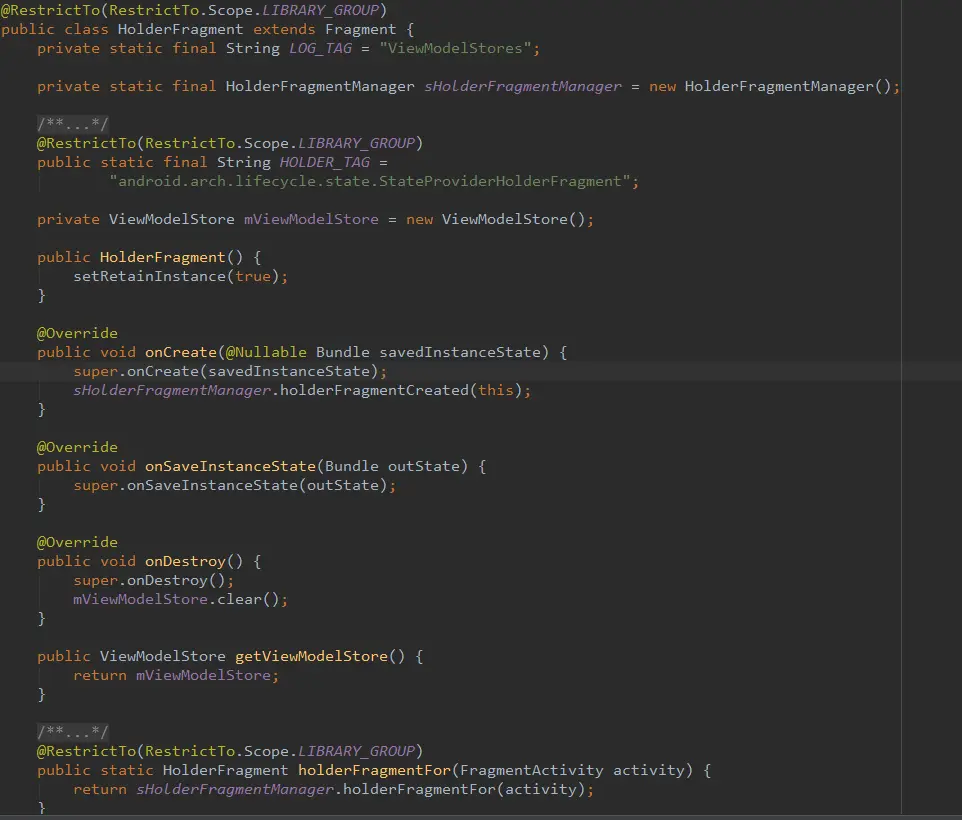Viewport: 962px width, 820px height.
Task: Click @Override annotation above onSaveInstanceState
Action: [x=77, y=448]
